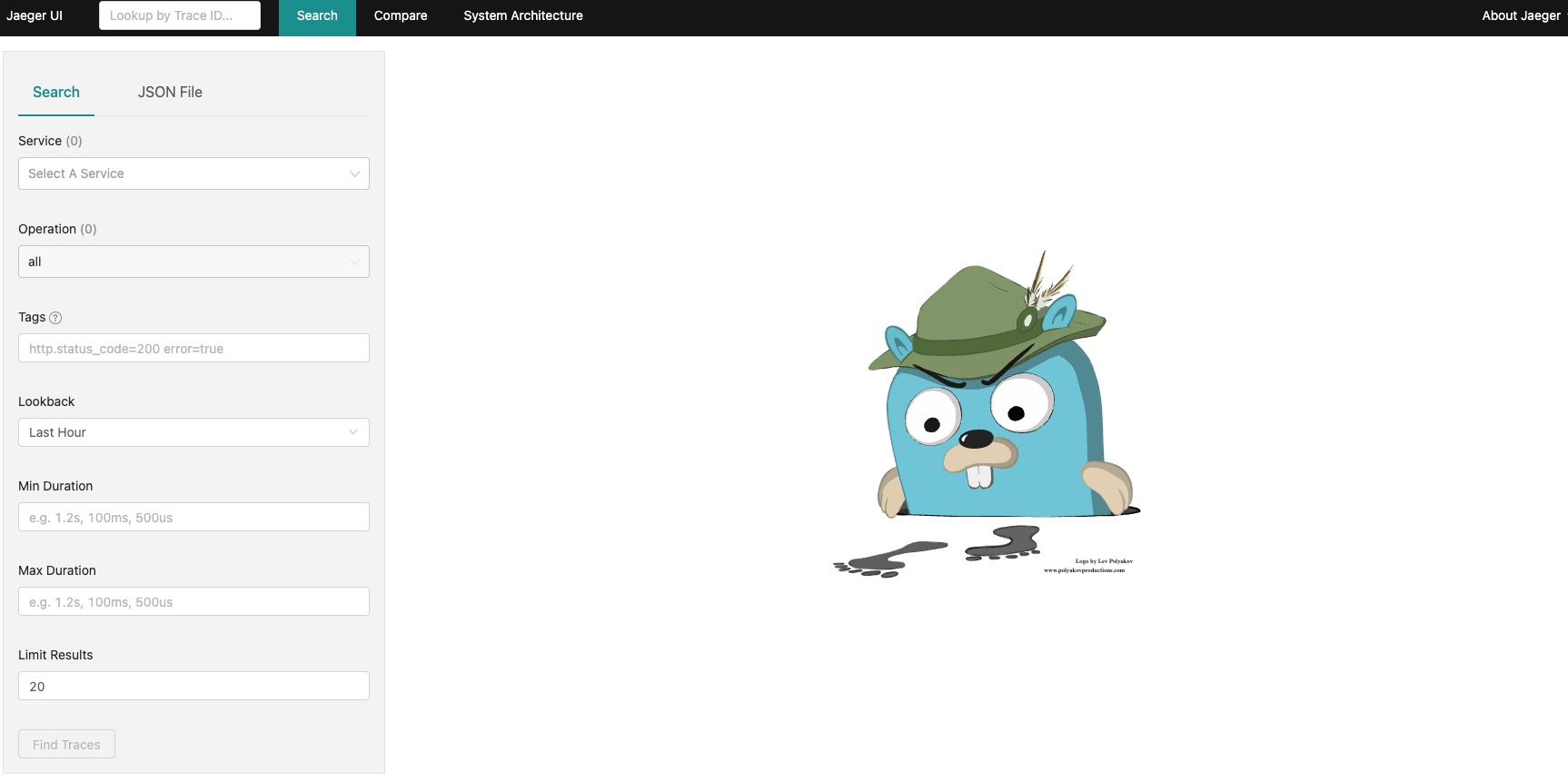Screen dimensions: 1568x782
Task: Click the Operation label text
Action: (x=47, y=229)
